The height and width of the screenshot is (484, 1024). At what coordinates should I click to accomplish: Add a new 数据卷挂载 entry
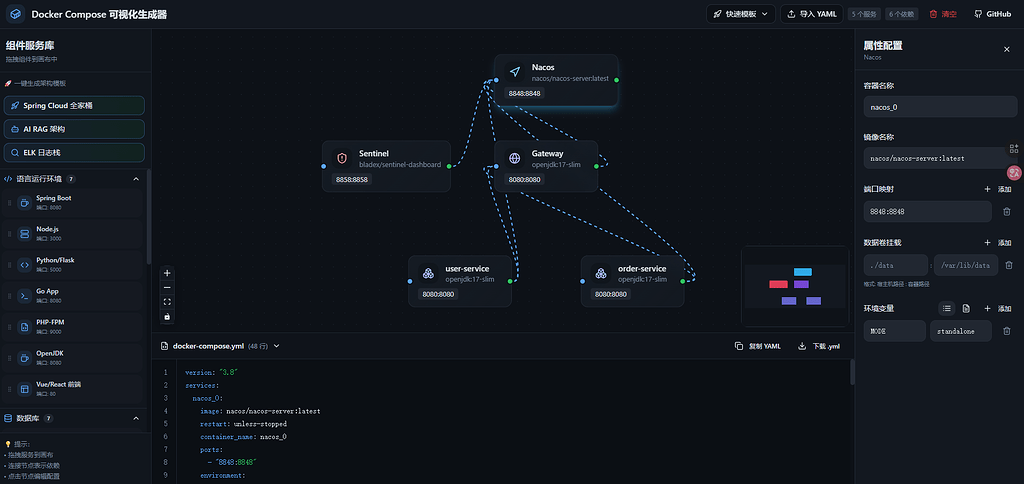(998, 242)
